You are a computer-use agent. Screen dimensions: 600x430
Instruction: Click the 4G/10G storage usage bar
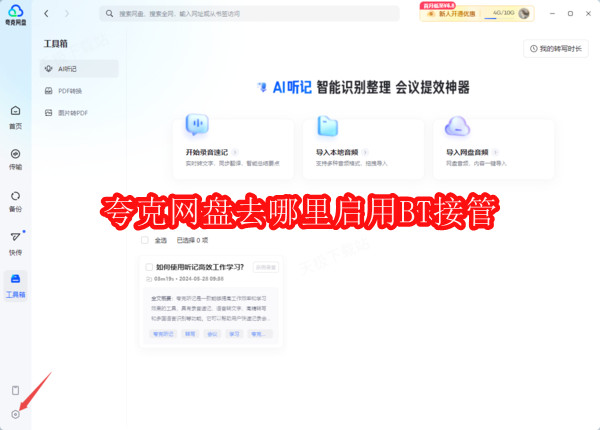coord(500,14)
